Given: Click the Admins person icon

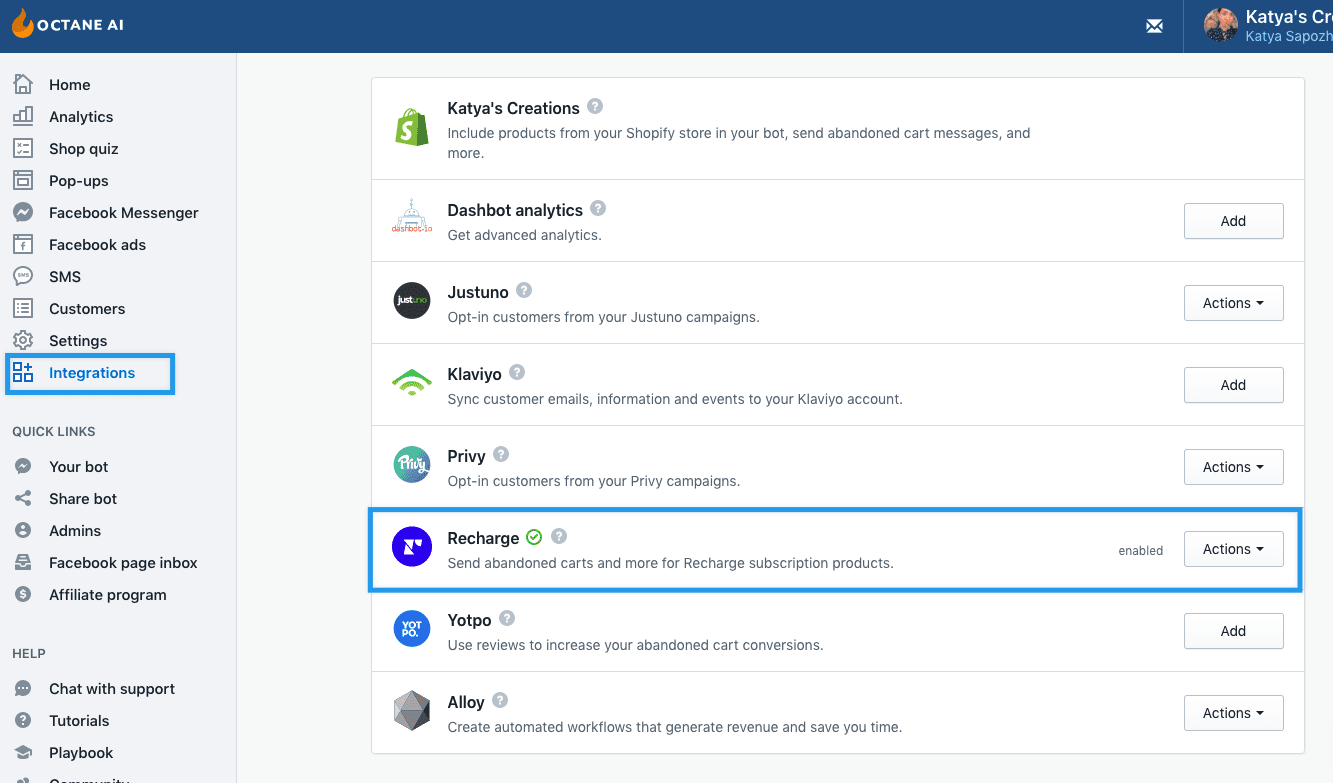Looking at the screenshot, I should pos(23,530).
